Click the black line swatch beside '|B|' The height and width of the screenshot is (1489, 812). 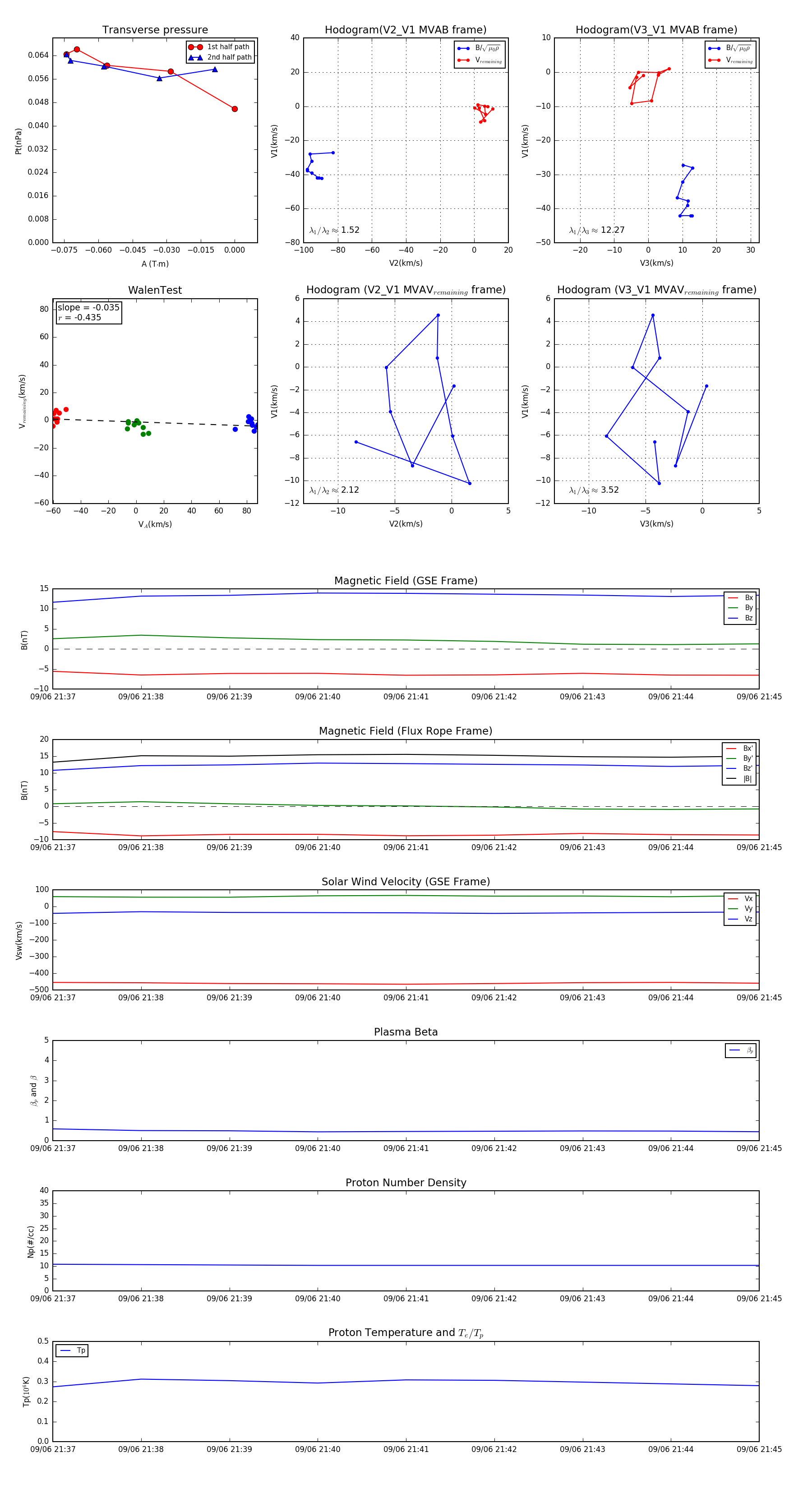click(x=731, y=779)
